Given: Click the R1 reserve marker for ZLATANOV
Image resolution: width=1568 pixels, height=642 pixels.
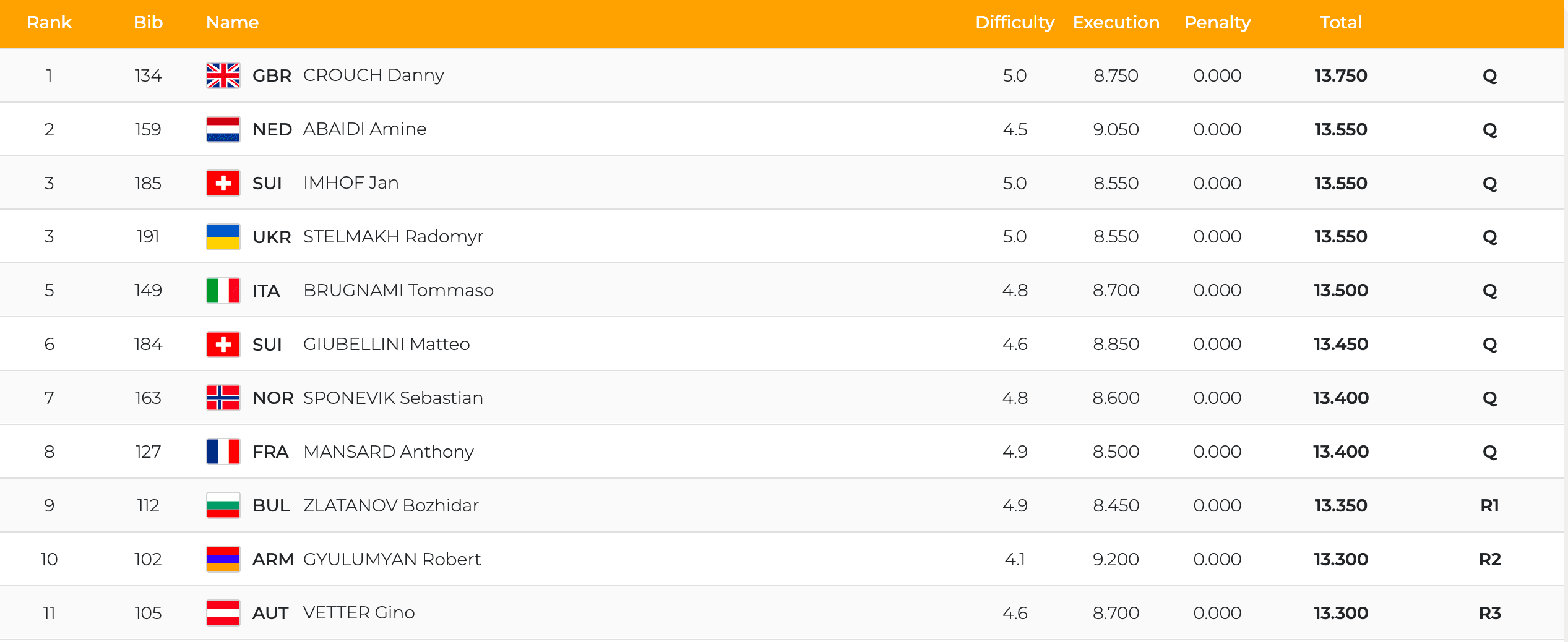Looking at the screenshot, I should (x=1489, y=506).
